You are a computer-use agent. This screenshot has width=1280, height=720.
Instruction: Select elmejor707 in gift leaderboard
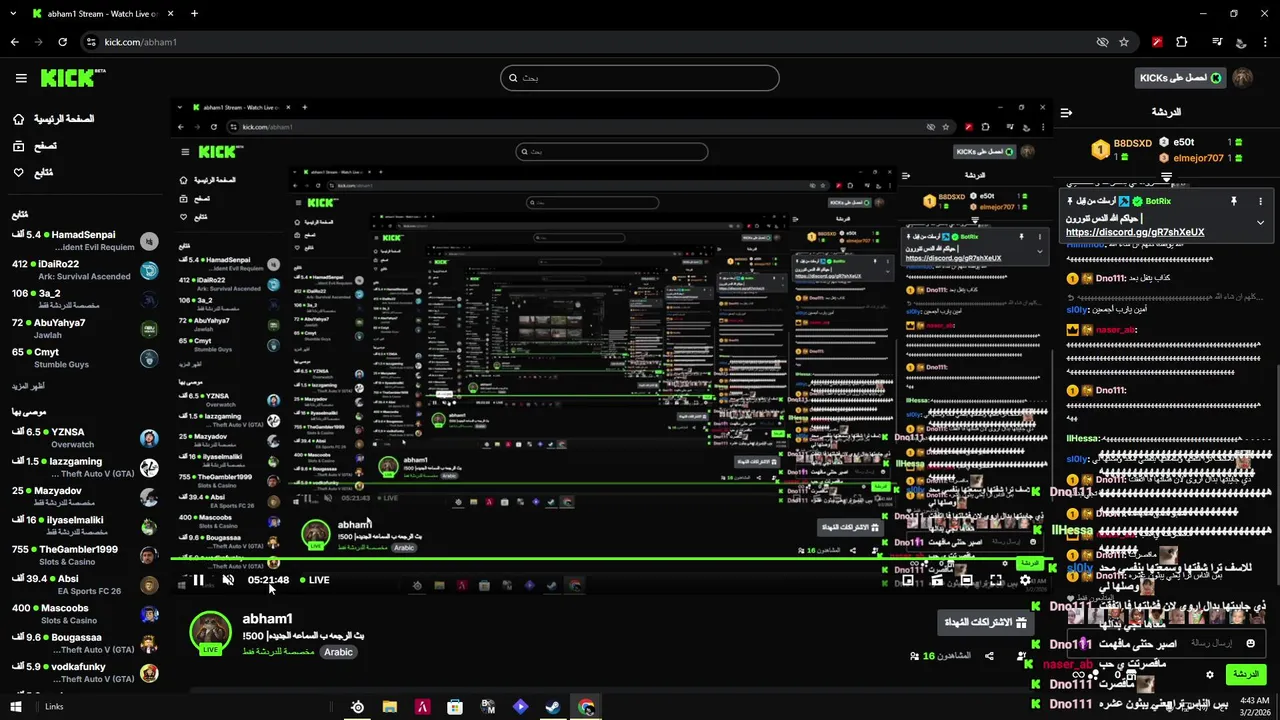[x=1199, y=158]
